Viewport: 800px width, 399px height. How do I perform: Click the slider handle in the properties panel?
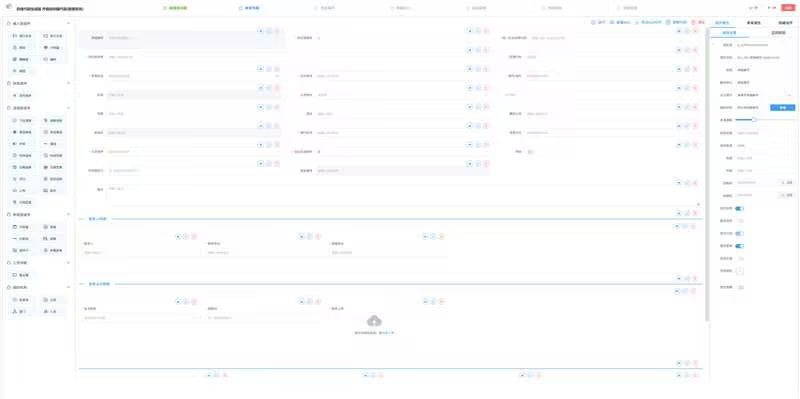point(754,119)
